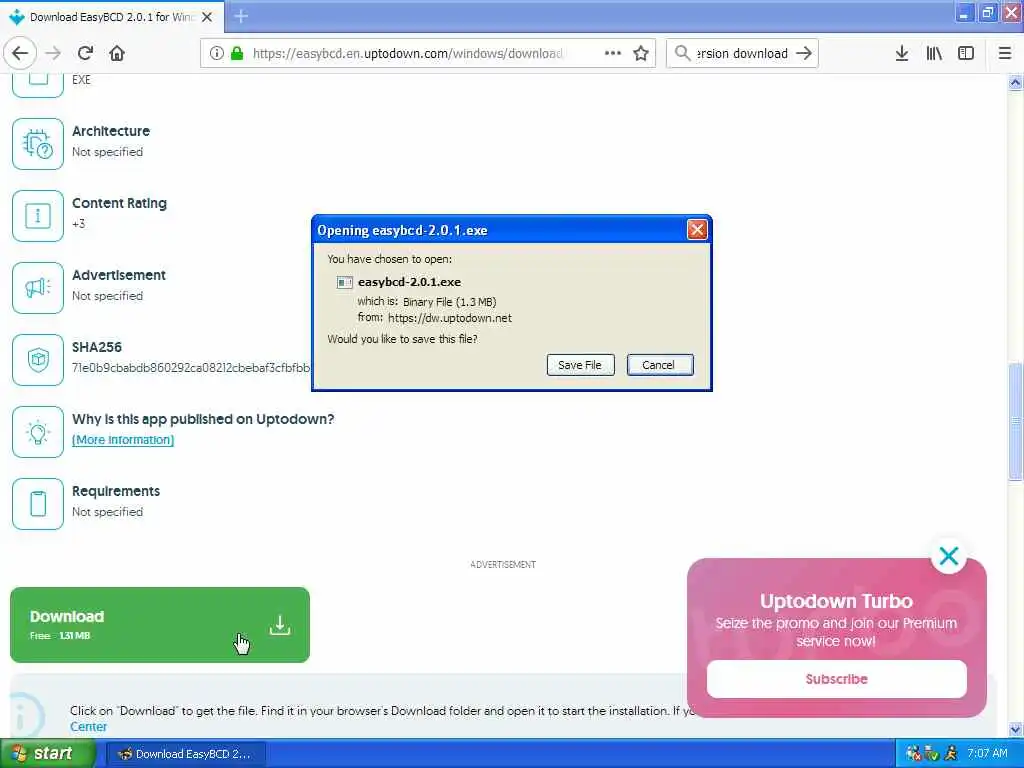Screen dimensions: 1024x768
Task: Click the Uptodown Turbo heading
Action: [x=836, y=601]
